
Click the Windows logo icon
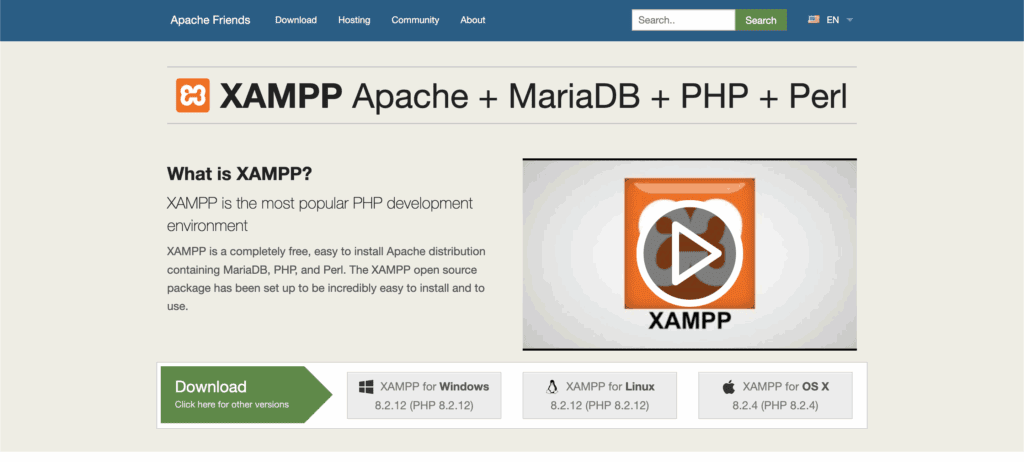pos(366,387)
